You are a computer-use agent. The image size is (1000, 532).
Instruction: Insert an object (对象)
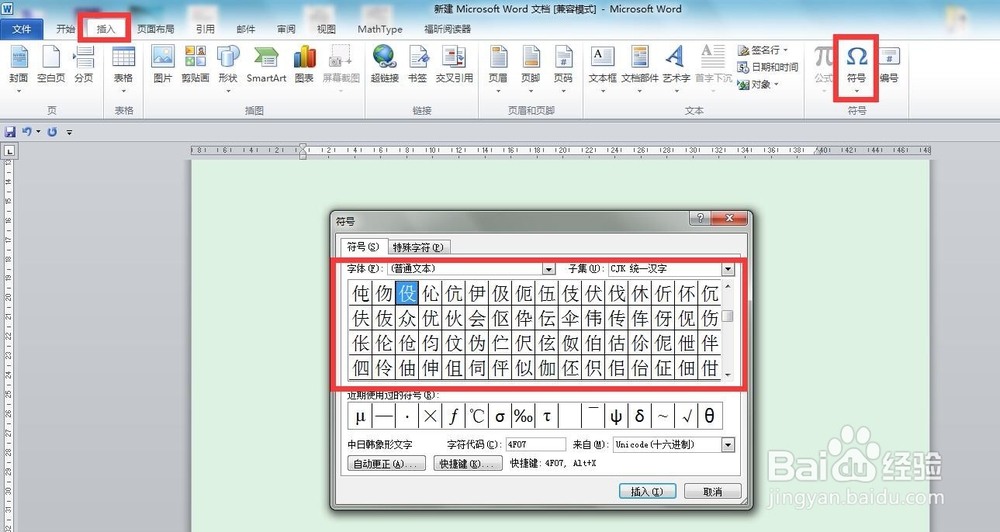coord(758,84)
